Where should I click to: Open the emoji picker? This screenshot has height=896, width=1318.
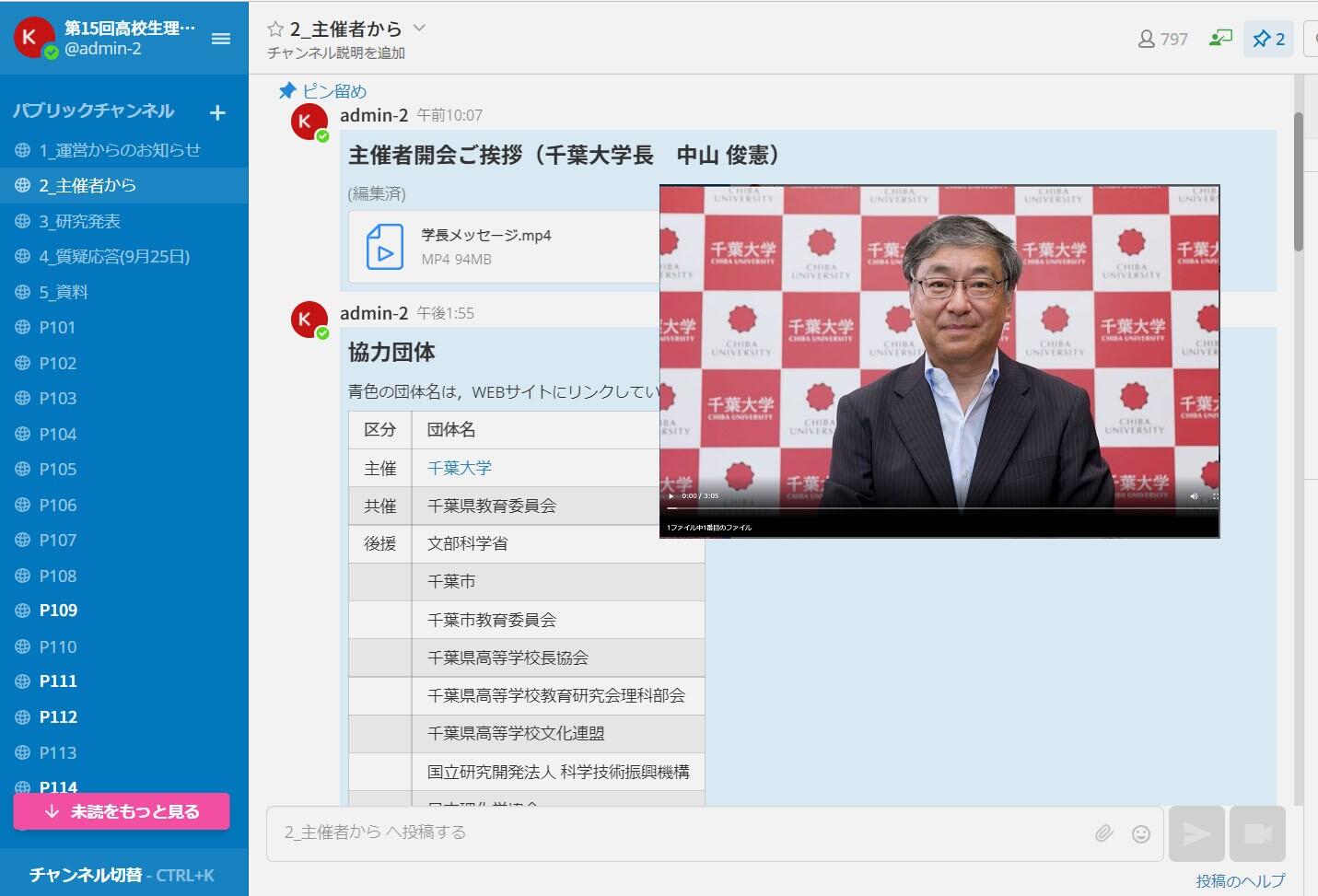(x=1141, y=834)
